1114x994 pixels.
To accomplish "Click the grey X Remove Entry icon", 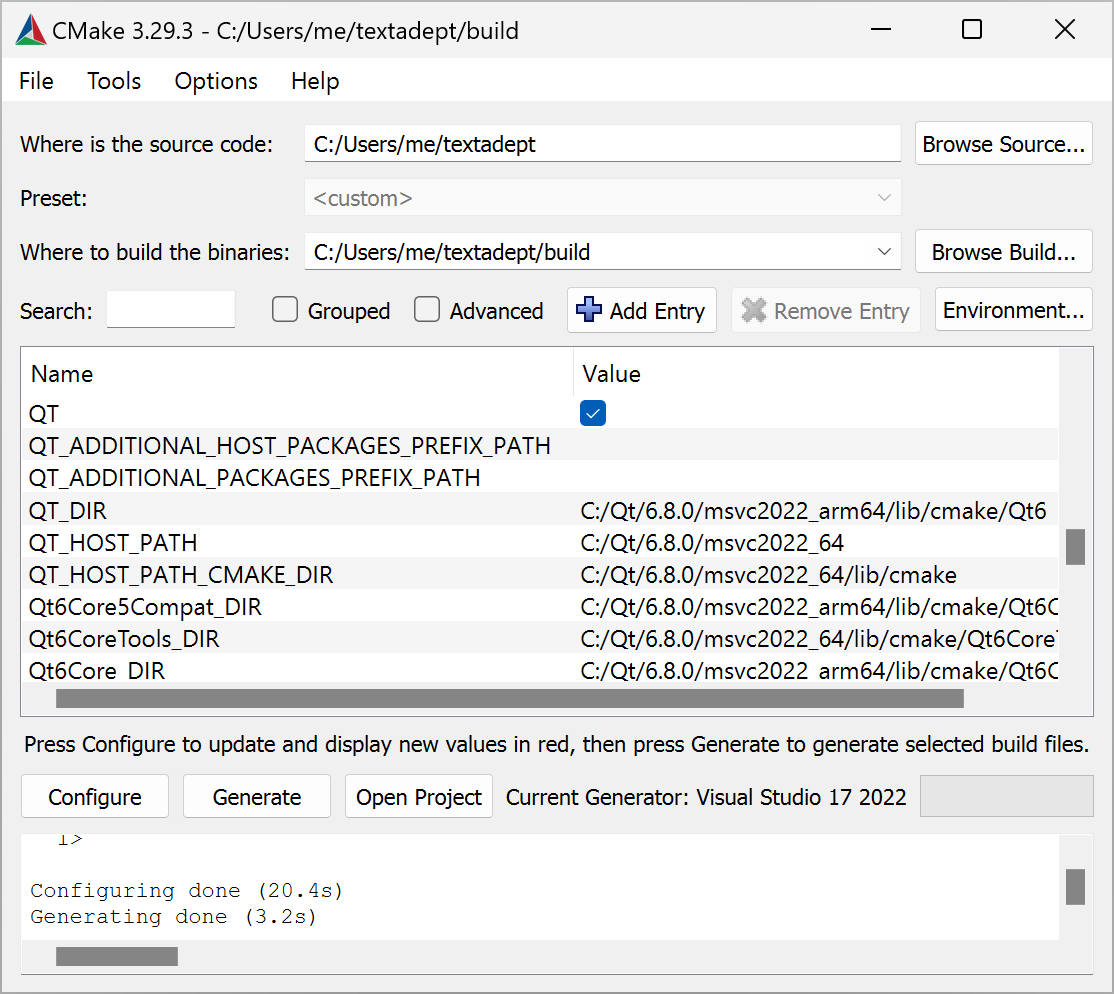I will [x=754, y=310].
